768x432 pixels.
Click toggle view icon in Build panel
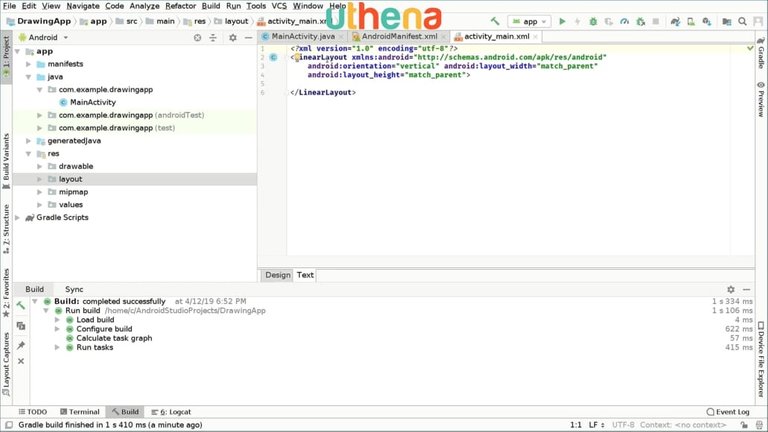pos(21,326)
